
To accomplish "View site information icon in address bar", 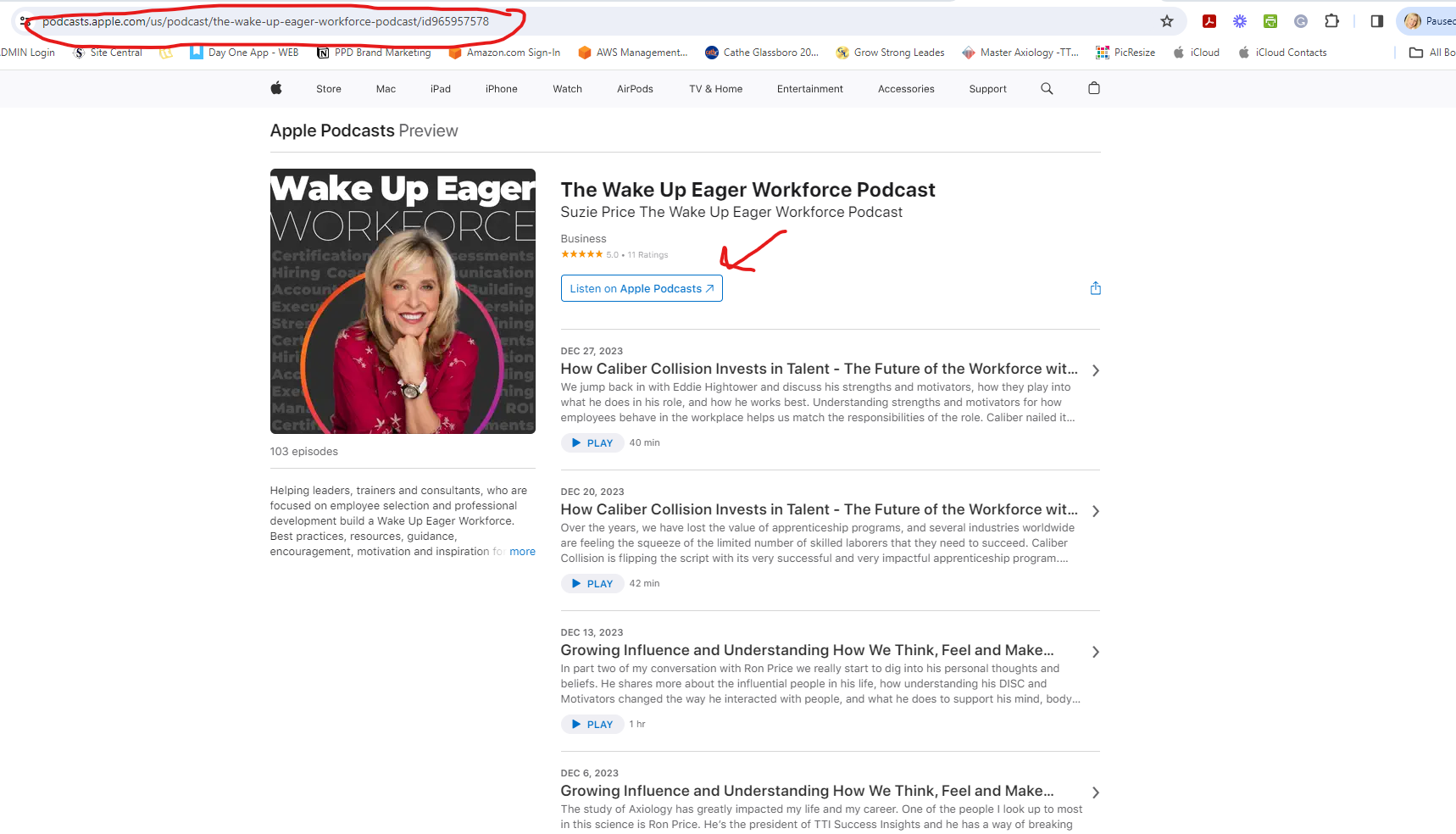I will (25, 21).
